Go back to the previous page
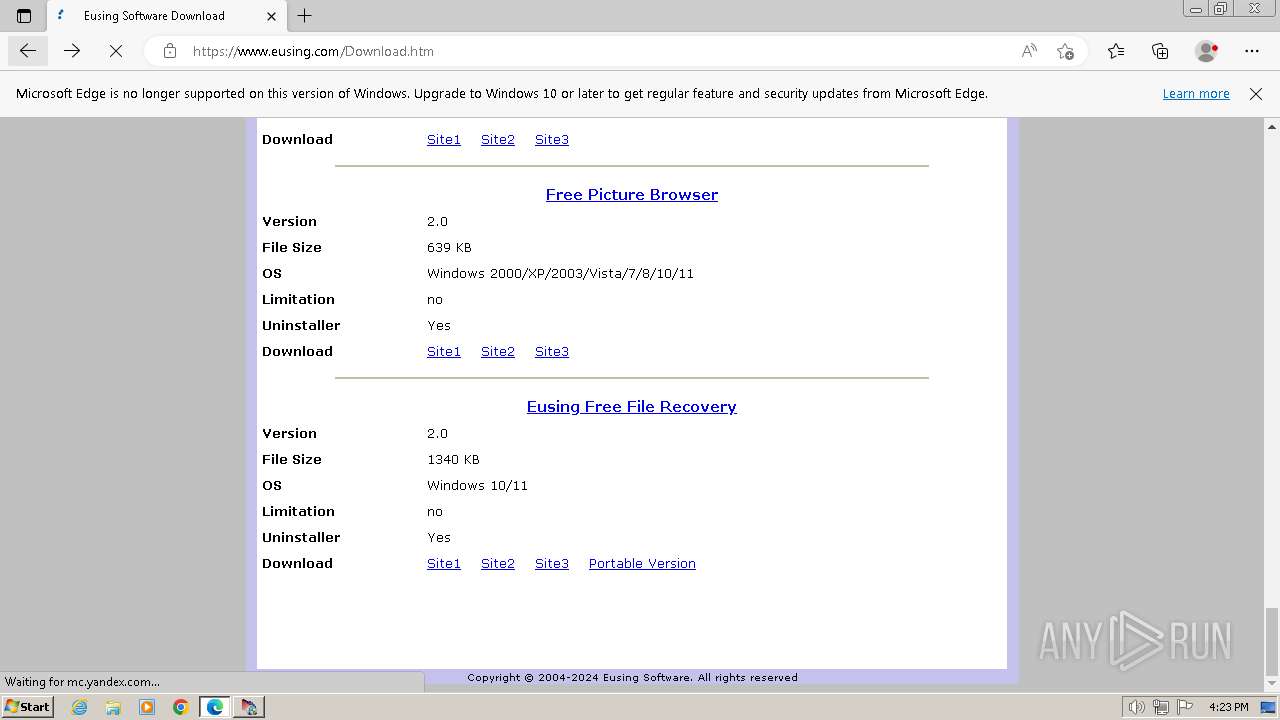1280x720 pixels. pos(28,51)
